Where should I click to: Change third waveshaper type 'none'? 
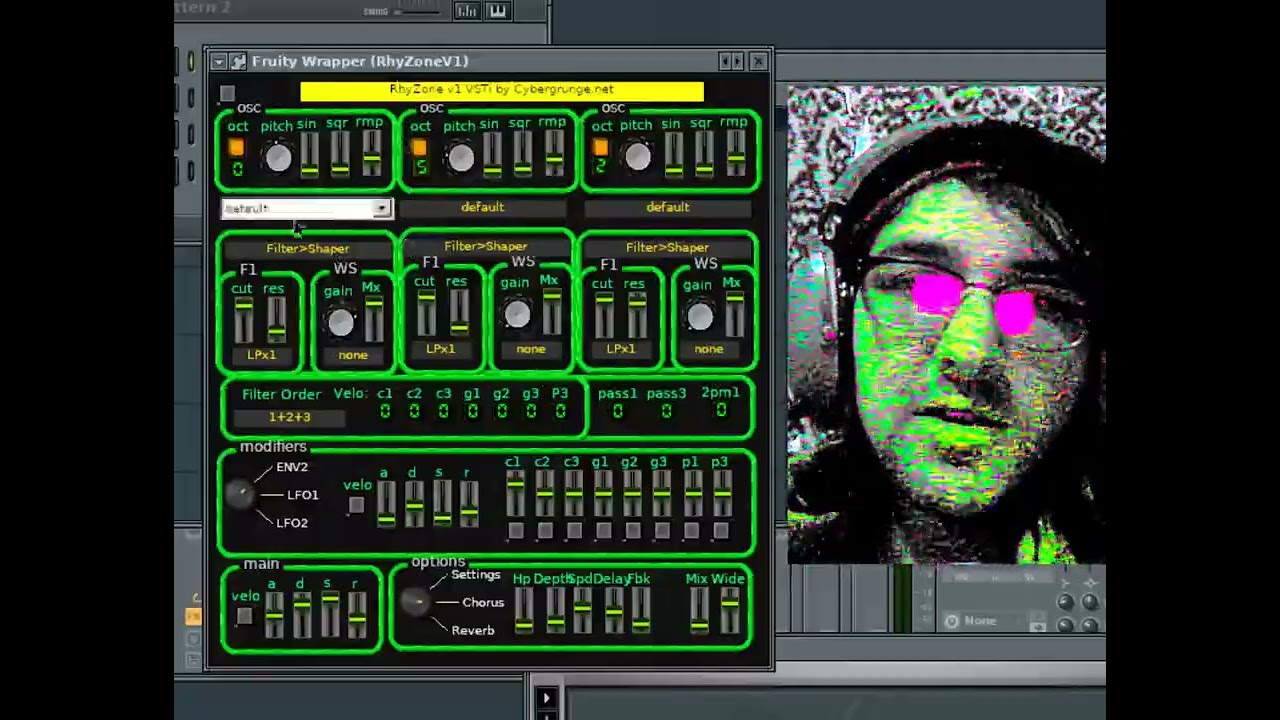pos(709,349)
